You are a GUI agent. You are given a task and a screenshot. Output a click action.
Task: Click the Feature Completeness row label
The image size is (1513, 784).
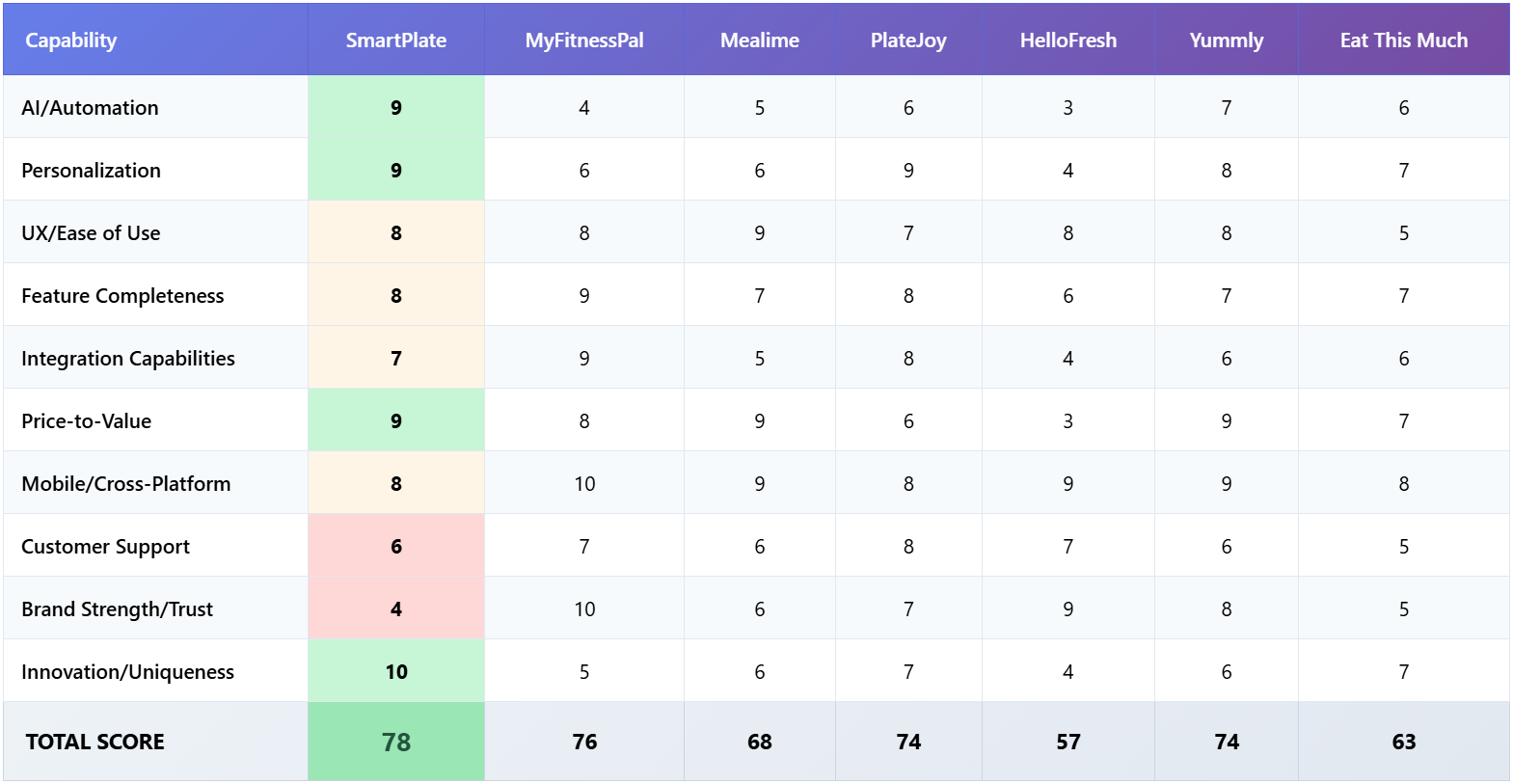tap(122, 296)
